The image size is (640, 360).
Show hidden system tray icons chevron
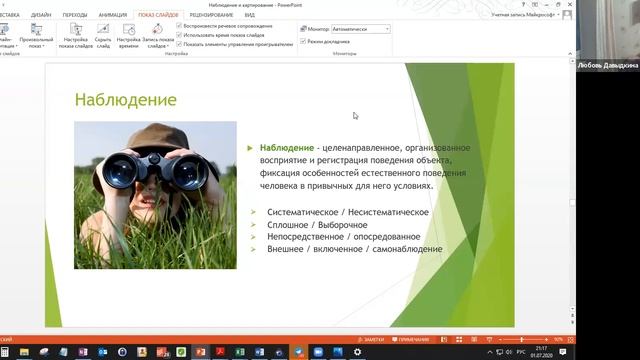[490, 352]
